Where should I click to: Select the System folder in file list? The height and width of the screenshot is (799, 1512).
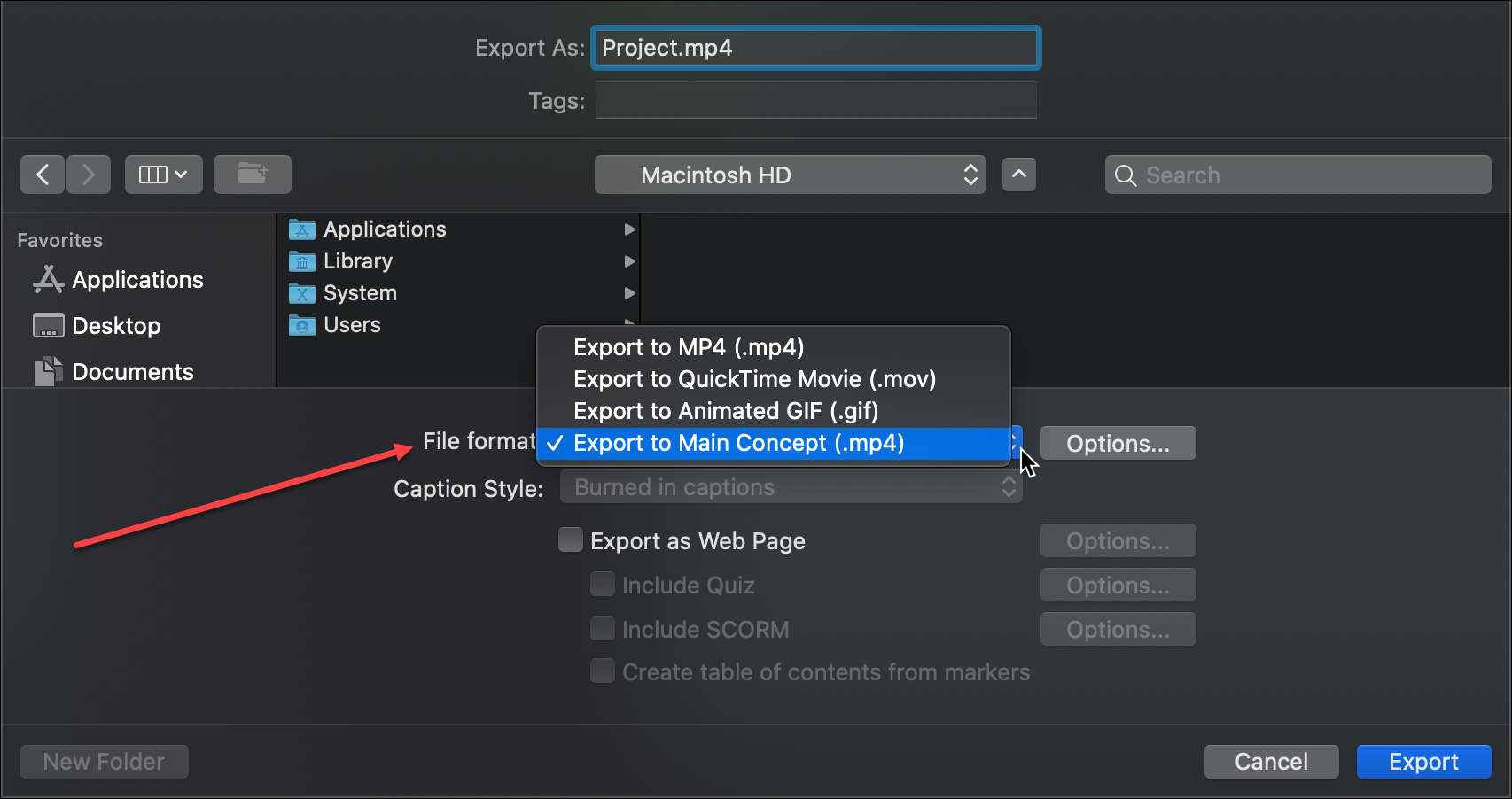(x=360, y=293)
